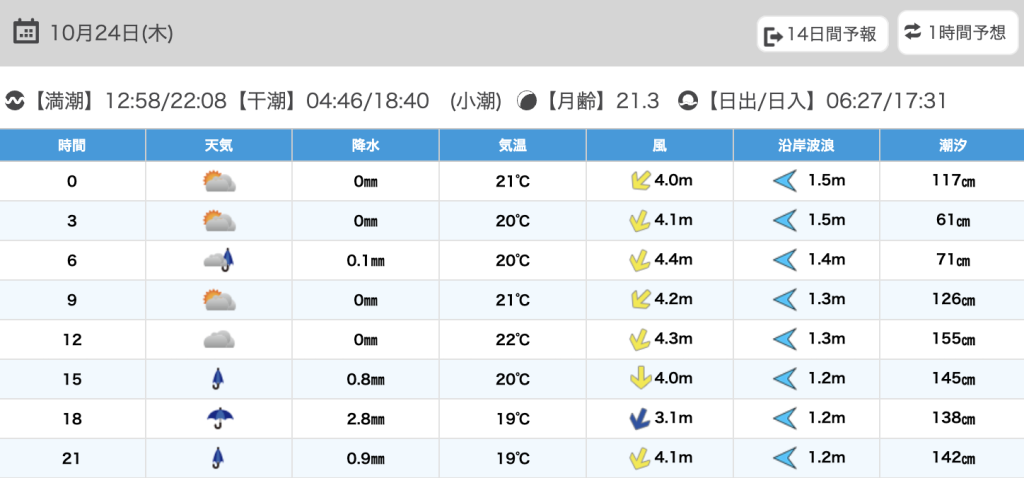Open the 14日間予報 forecast button
This screenshot has height=478, width=1024.
[821, 34]
